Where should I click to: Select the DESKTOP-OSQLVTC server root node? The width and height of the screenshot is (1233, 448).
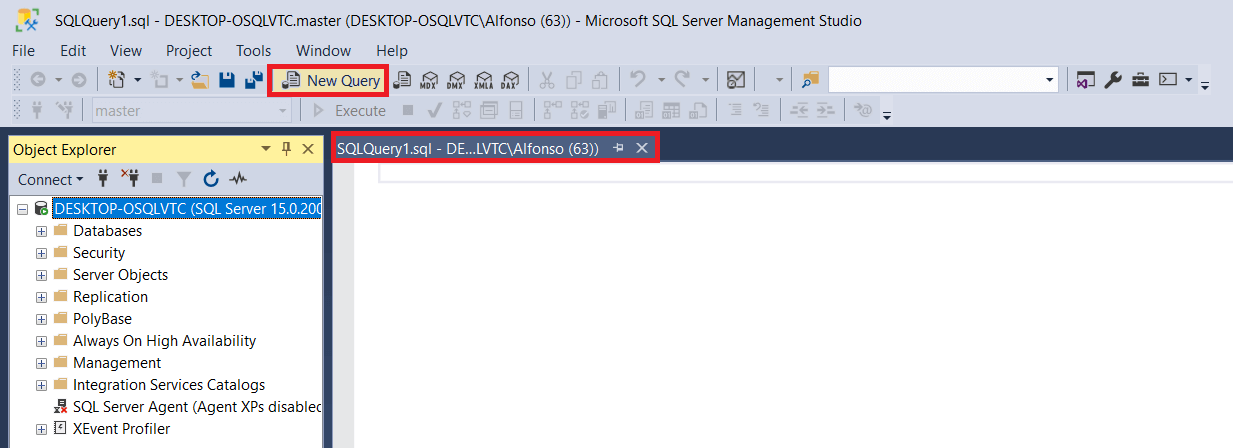click(x=187, y=209)
